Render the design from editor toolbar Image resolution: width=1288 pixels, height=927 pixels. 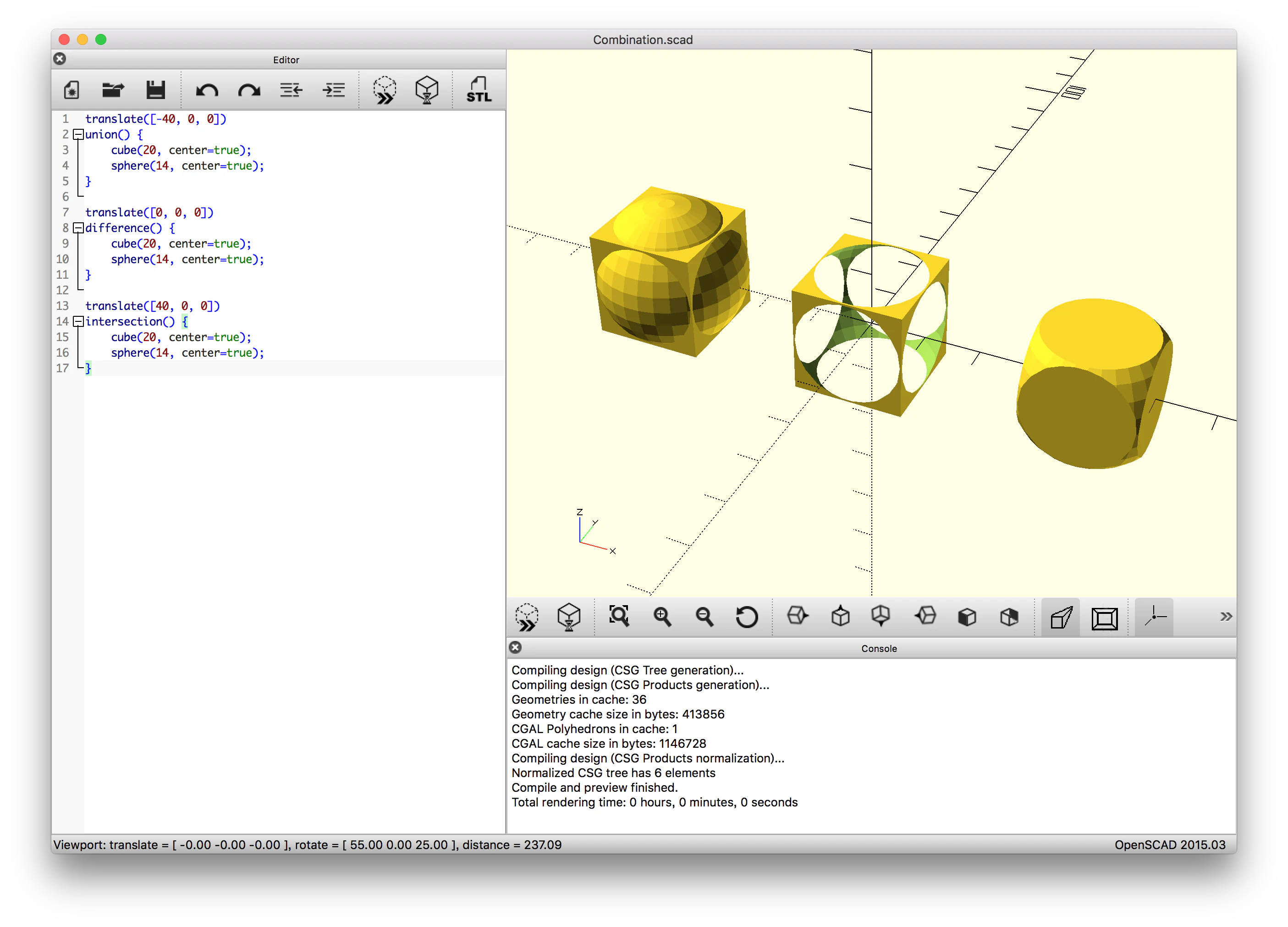[426, 90]
